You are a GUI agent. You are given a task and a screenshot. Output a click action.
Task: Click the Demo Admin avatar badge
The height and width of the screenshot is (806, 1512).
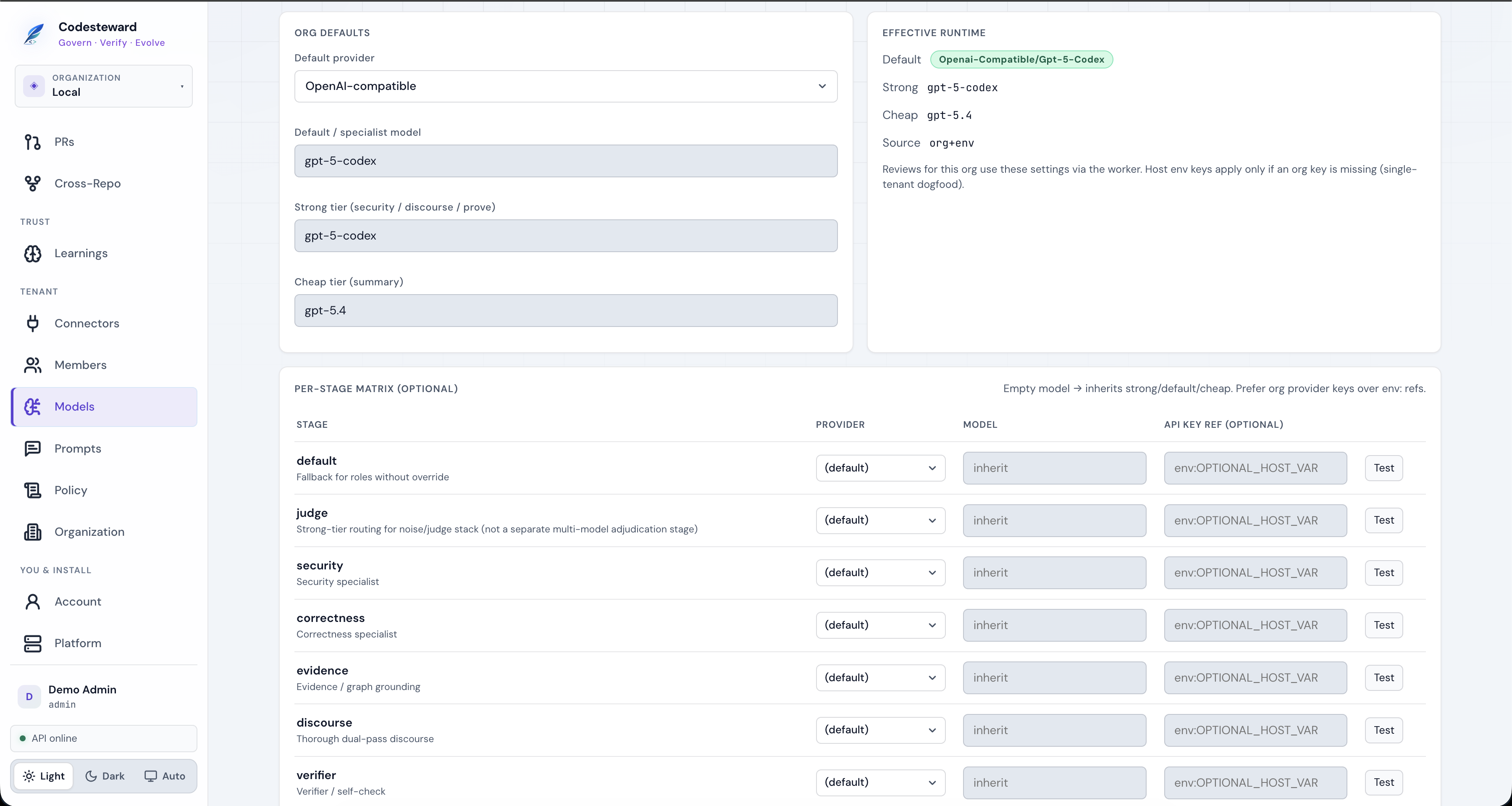(x=29, y=697)
